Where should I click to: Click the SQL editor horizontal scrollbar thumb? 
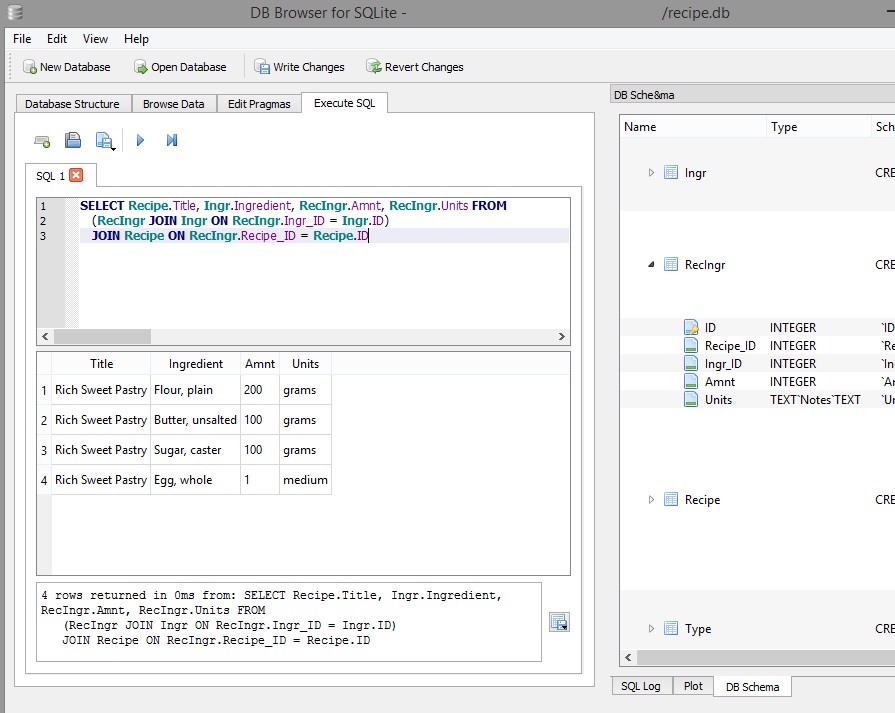pos(100,337)
